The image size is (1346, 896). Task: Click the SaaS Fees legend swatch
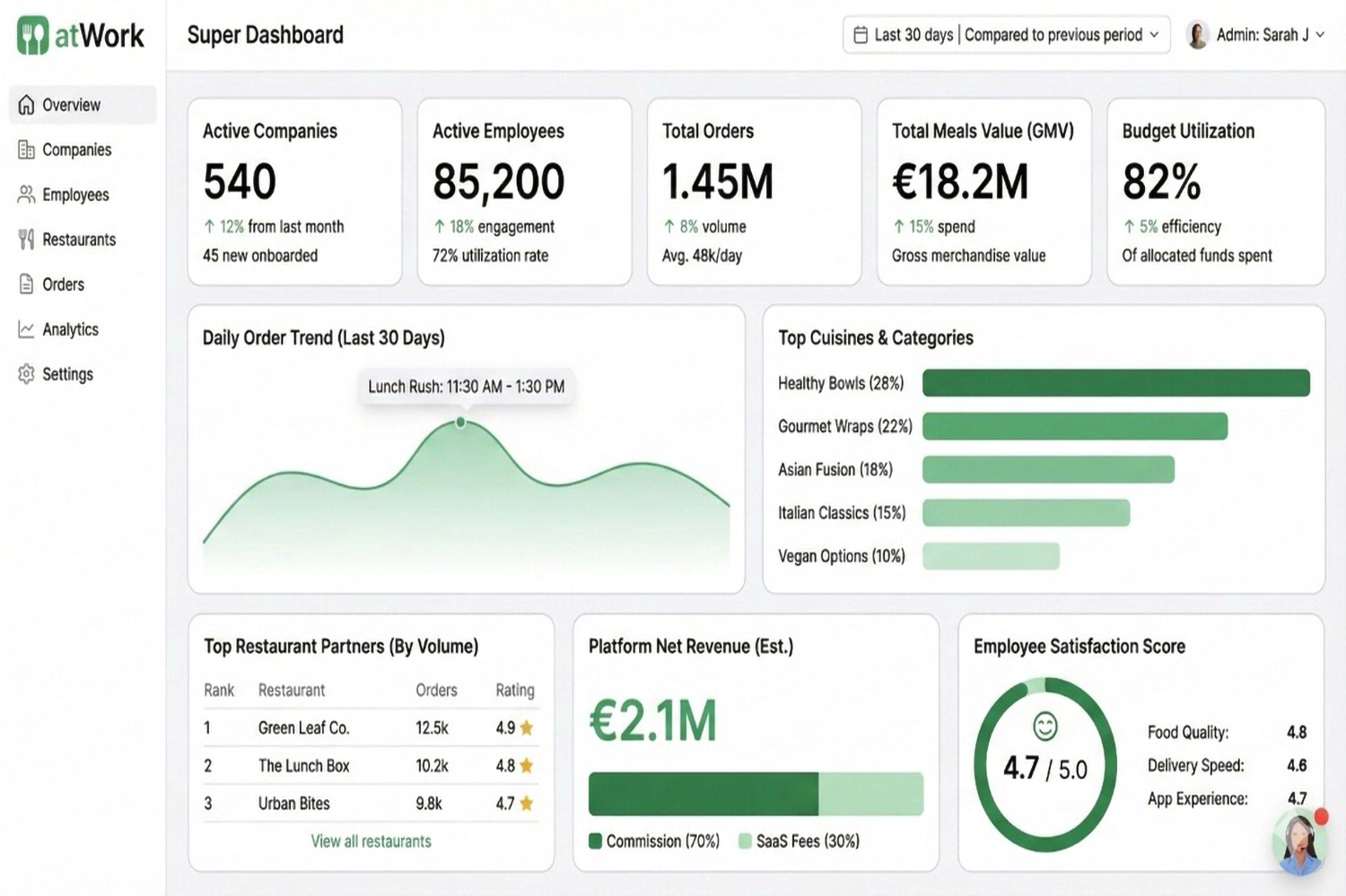(x=745, y=841)
